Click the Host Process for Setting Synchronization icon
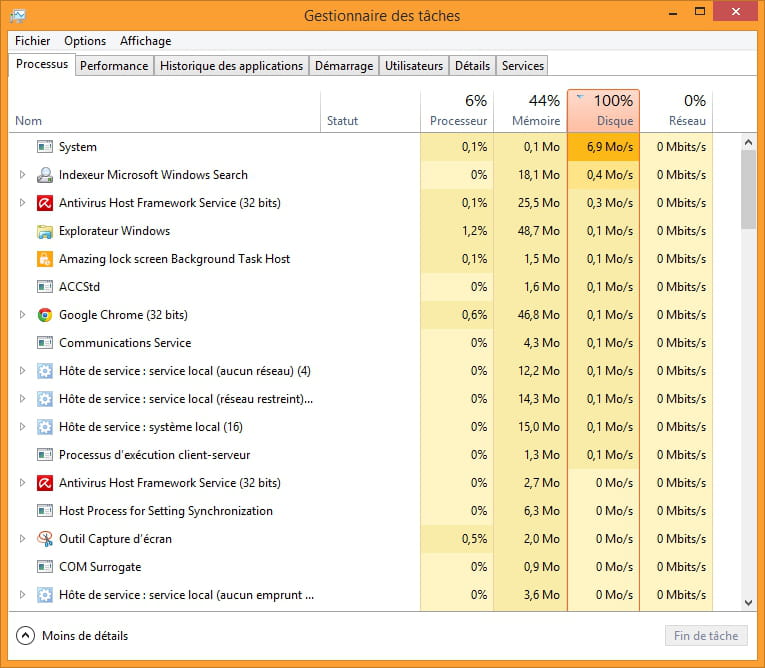 point(45,511)
